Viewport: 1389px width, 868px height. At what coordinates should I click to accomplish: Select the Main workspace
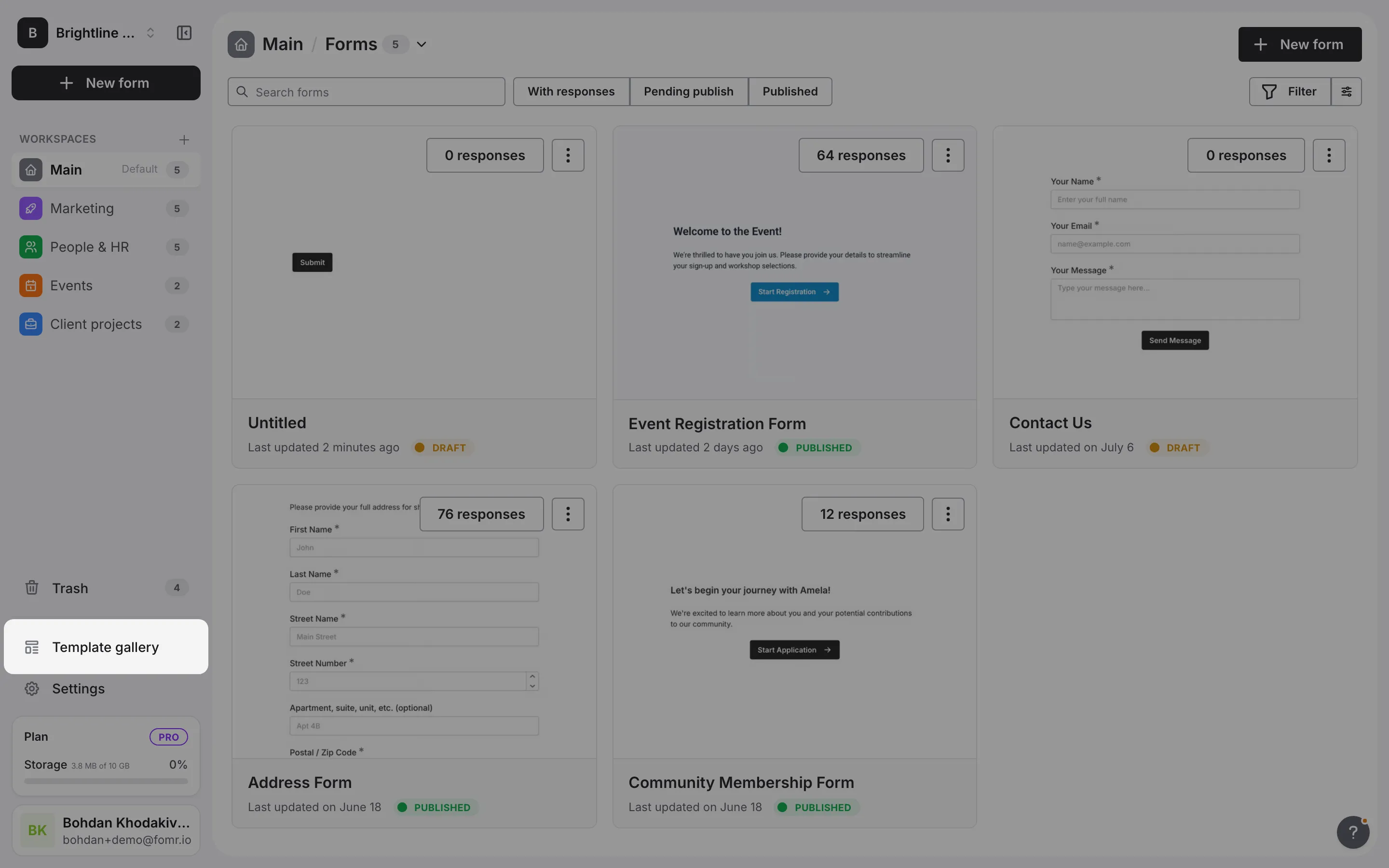tap(106, 170)
